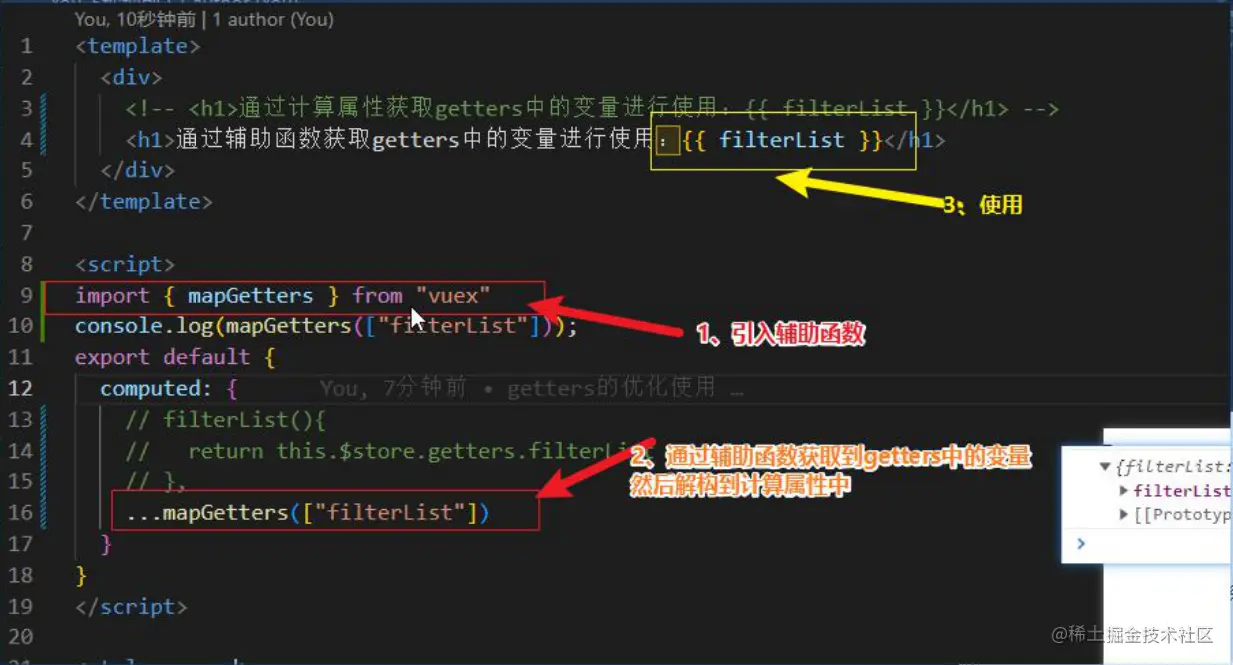Click the opening <script> tag on line 8
This screenshot has width=1233, height=665.
125,264
